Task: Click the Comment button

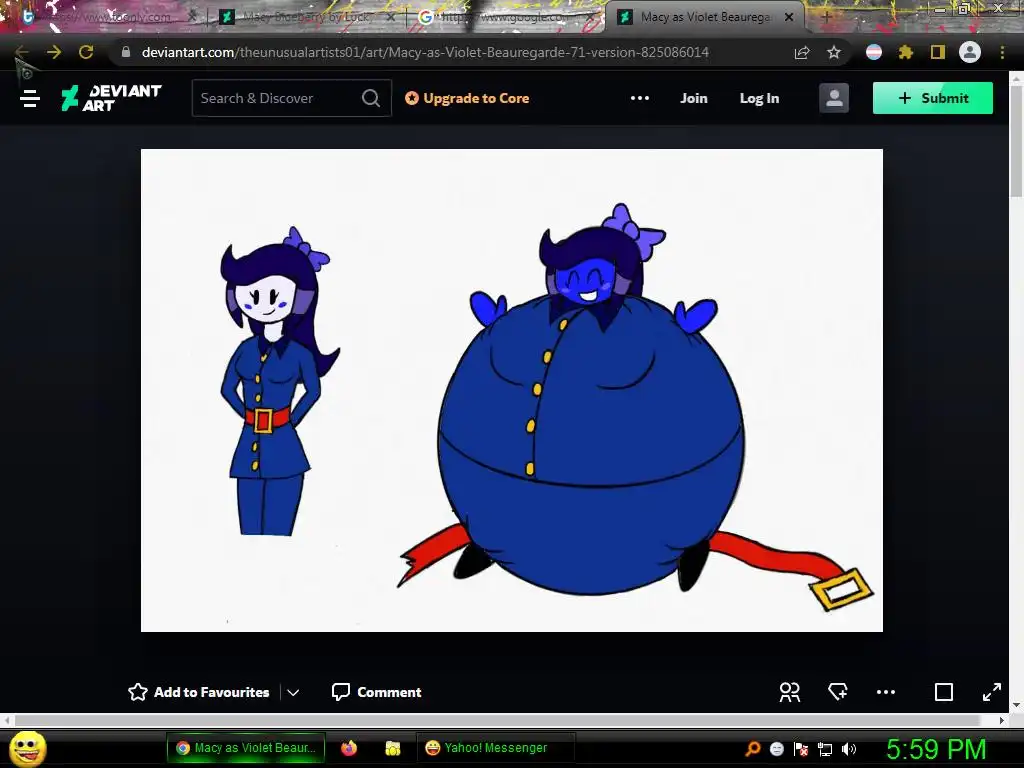Action: tap(376, 692)
